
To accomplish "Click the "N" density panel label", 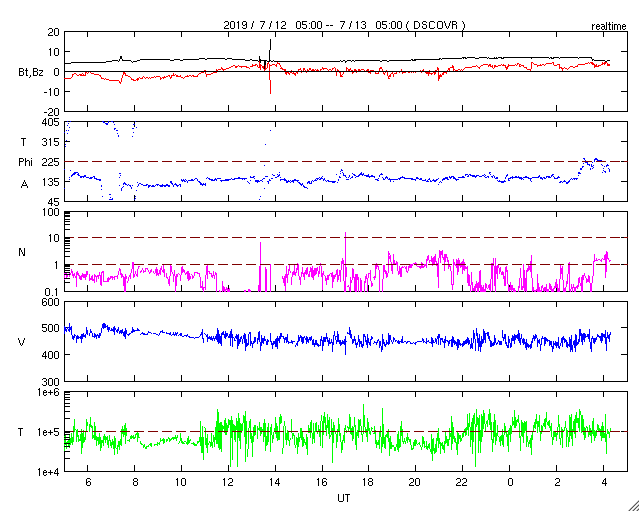I will (22, 252).
